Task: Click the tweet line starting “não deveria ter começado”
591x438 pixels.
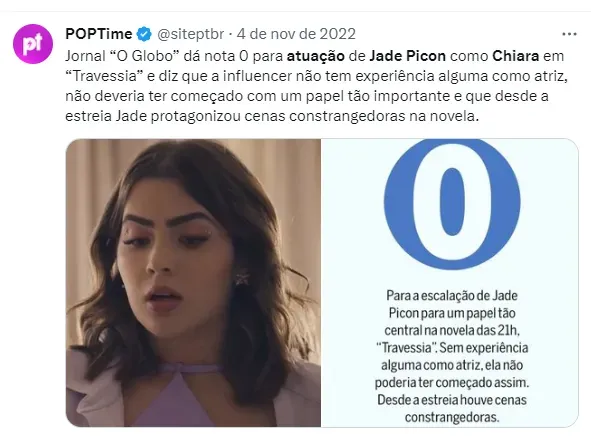Action: 307,96
